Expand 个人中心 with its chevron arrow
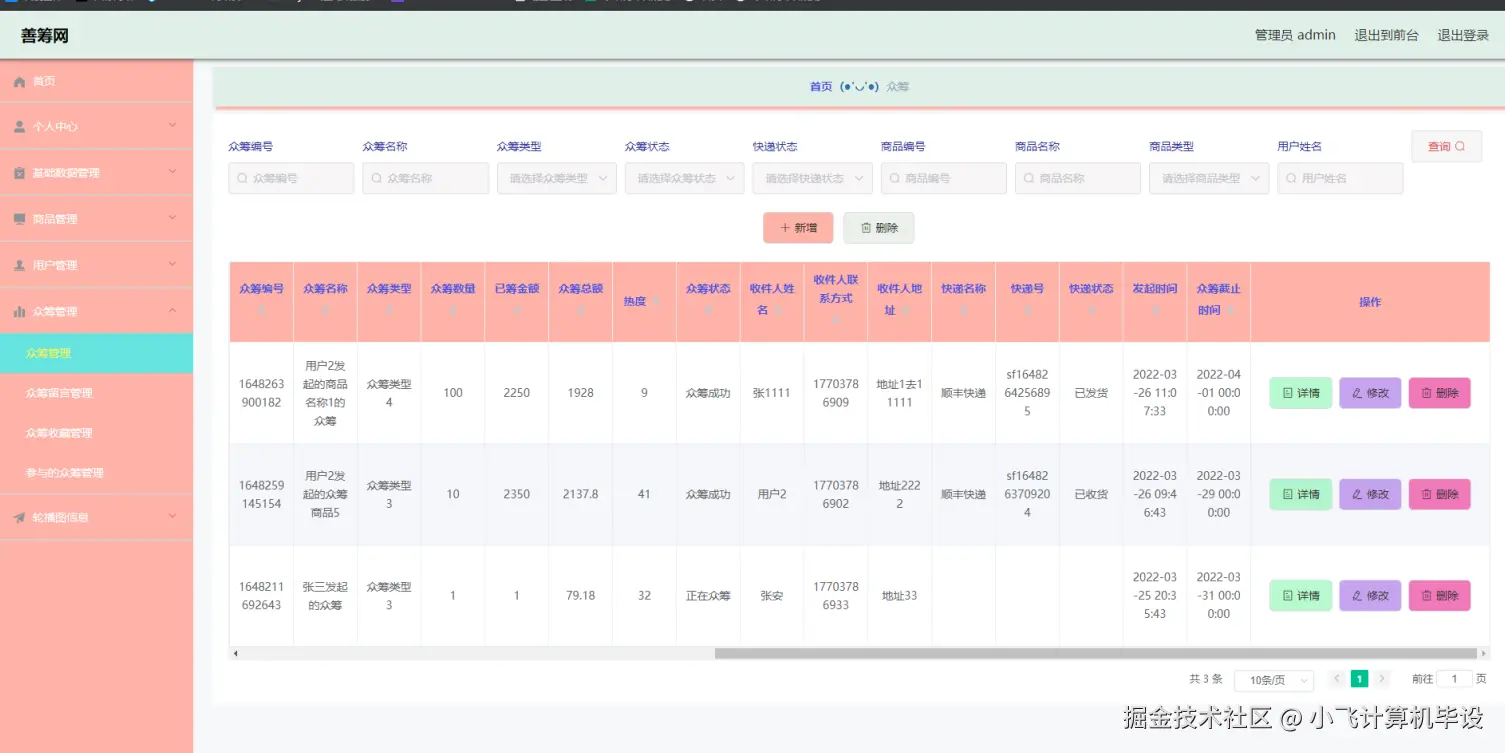 172,126
